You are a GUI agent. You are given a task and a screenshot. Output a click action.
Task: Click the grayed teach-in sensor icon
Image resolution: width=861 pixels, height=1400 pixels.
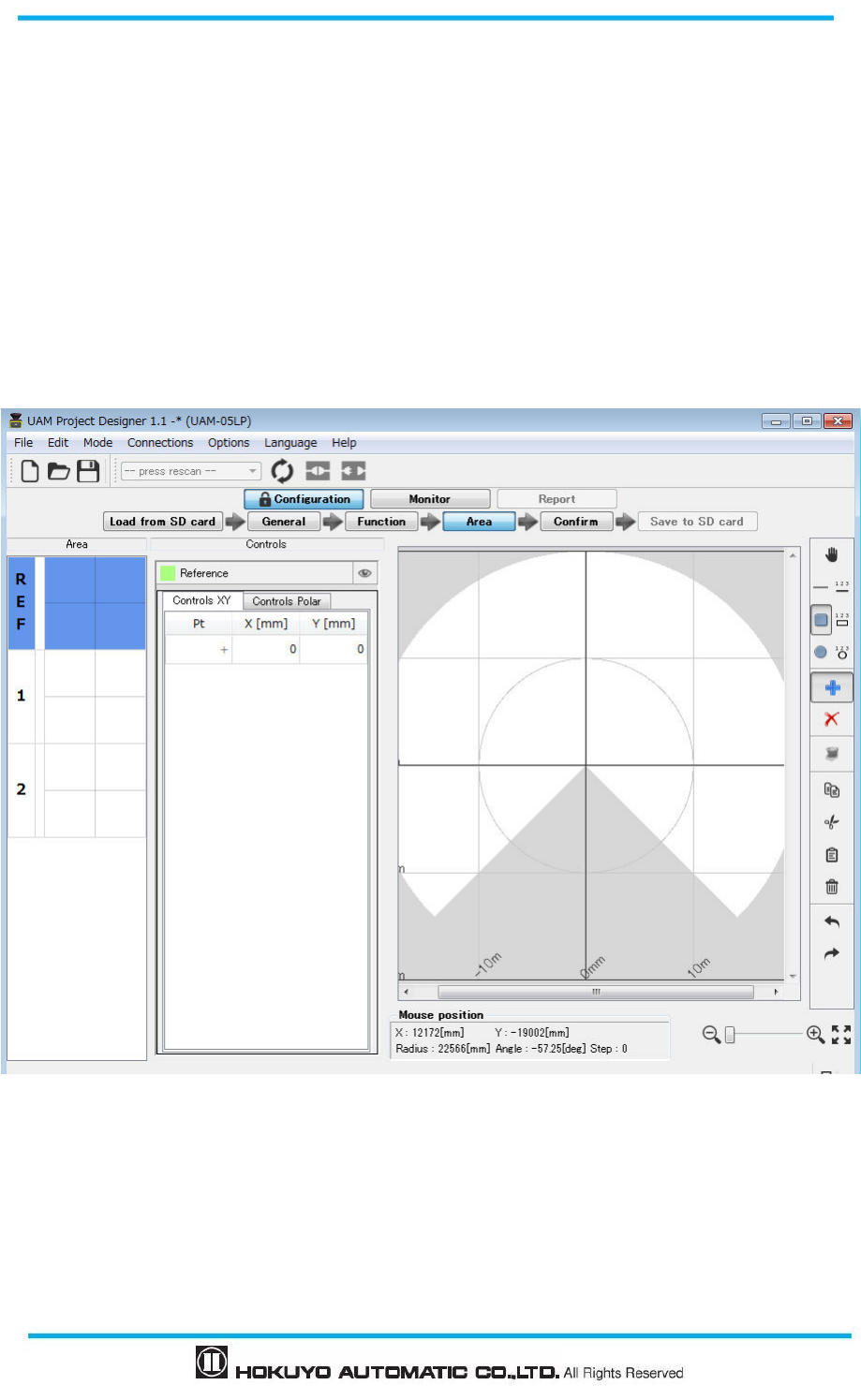tap(831, 754)
